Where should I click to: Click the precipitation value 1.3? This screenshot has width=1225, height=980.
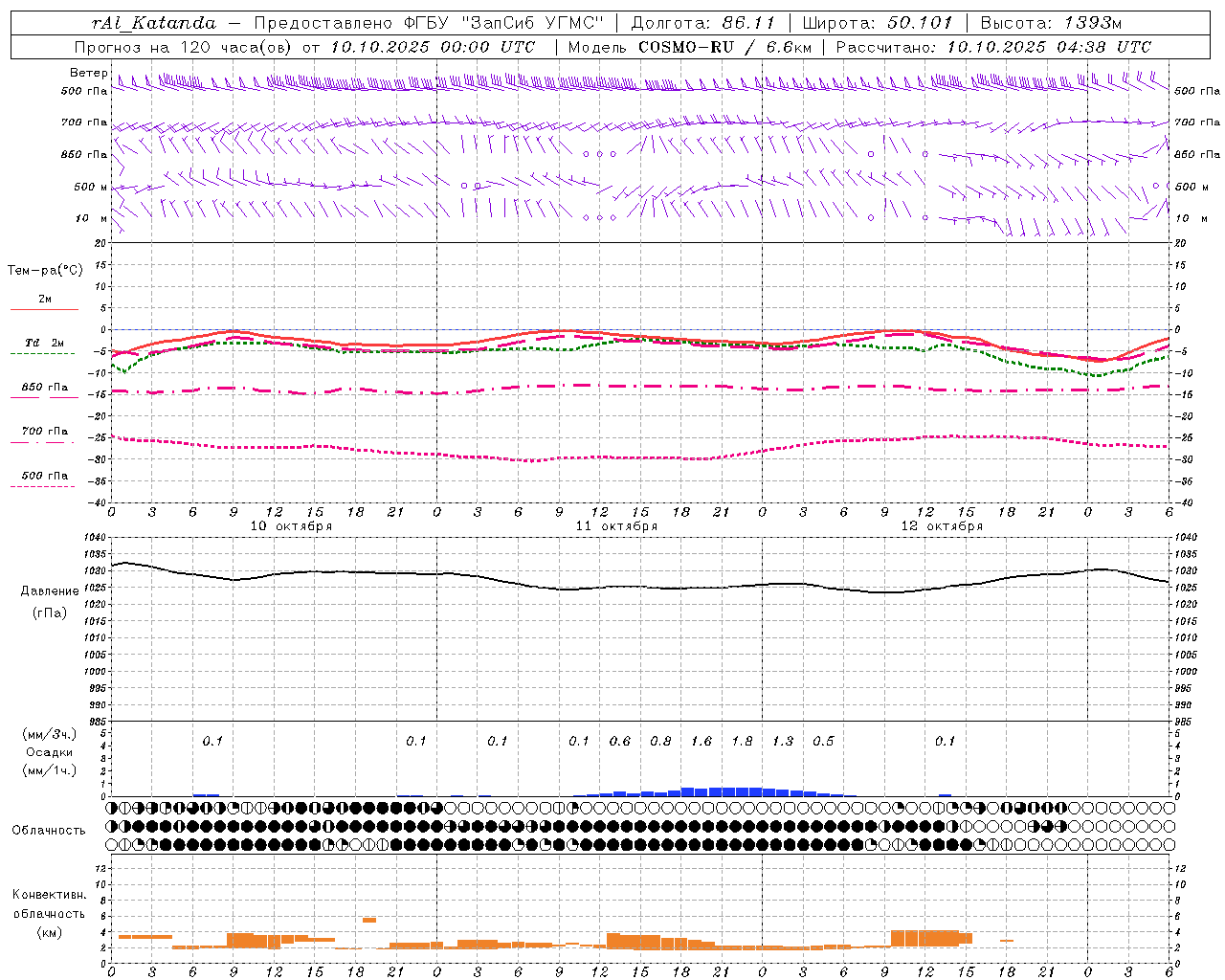tap(783, 741)
